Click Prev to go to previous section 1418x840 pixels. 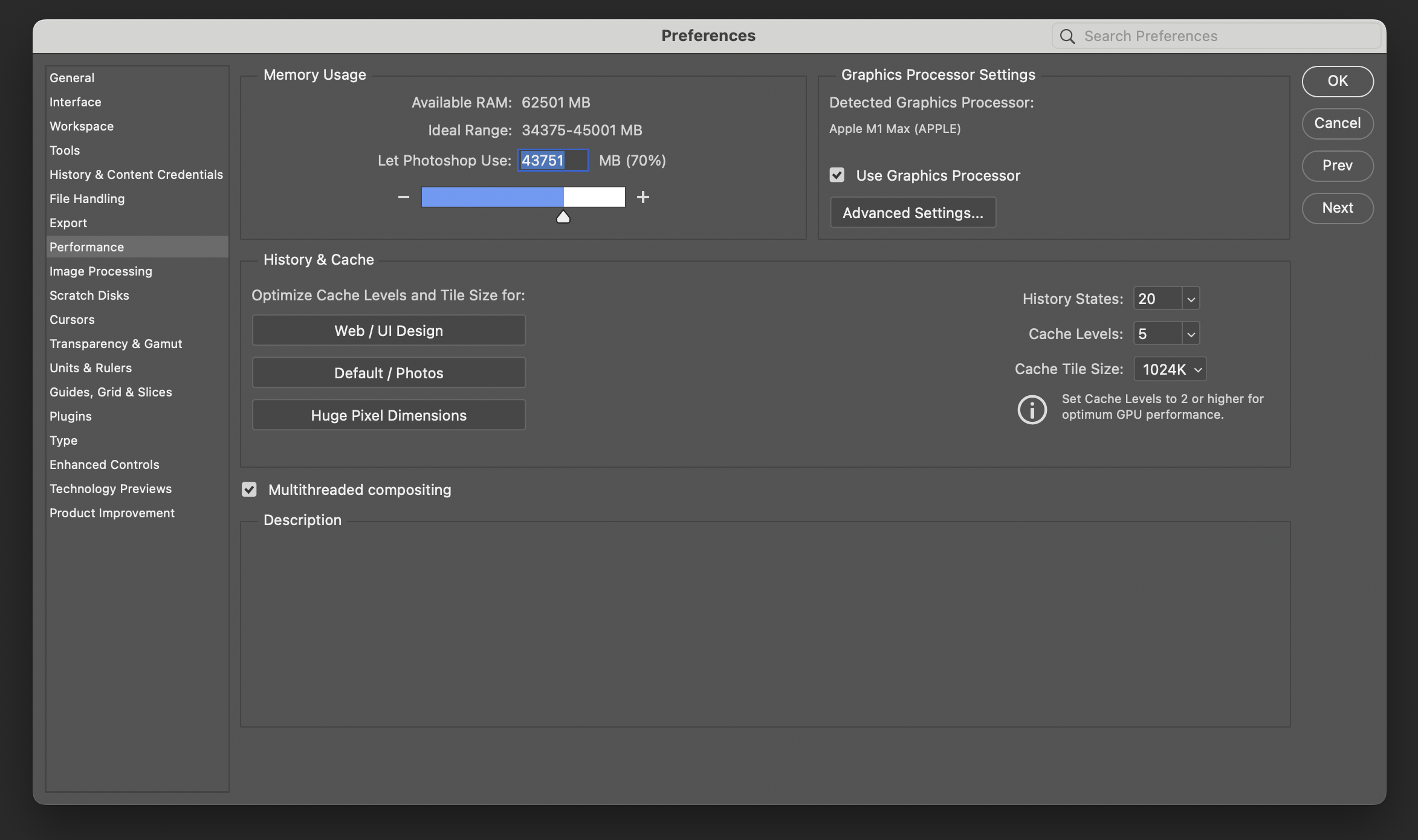[1338, 166]
